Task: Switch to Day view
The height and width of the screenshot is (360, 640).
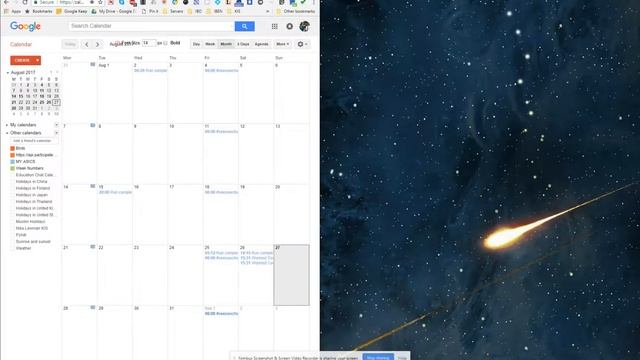Action: coord(196,44)
